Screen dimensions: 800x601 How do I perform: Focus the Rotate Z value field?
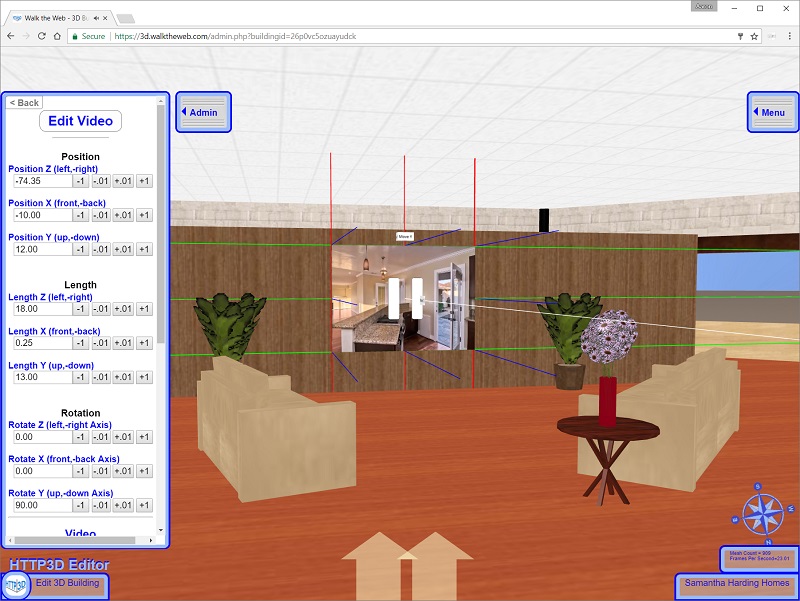pos(43,437)
